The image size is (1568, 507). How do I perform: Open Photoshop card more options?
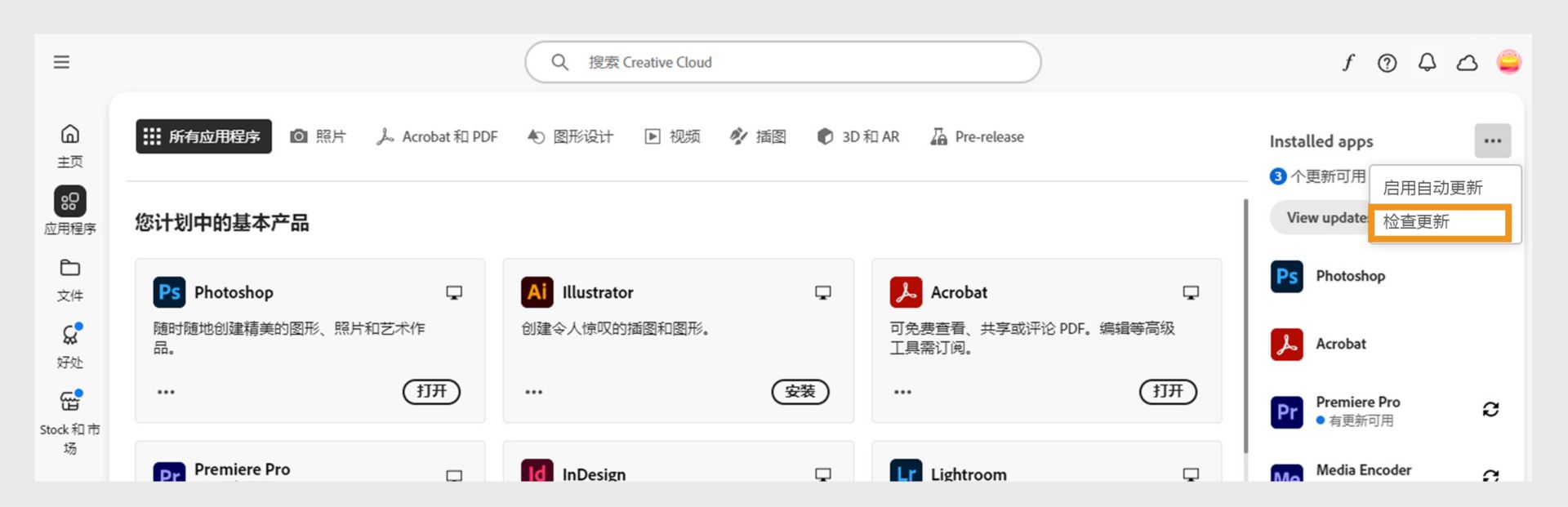point(166,392)
